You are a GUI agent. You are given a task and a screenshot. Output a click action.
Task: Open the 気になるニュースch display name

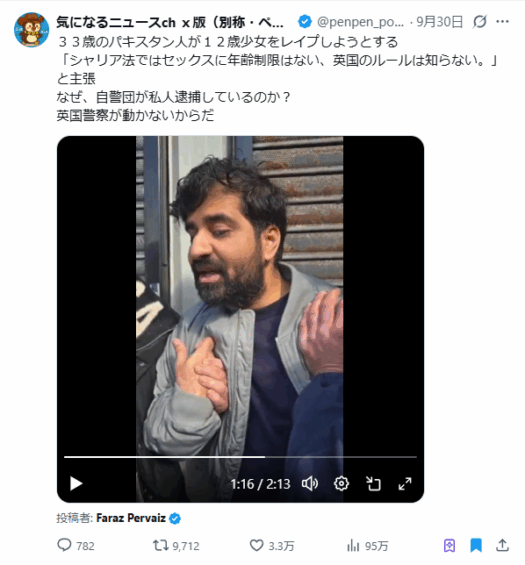point(170,22)
